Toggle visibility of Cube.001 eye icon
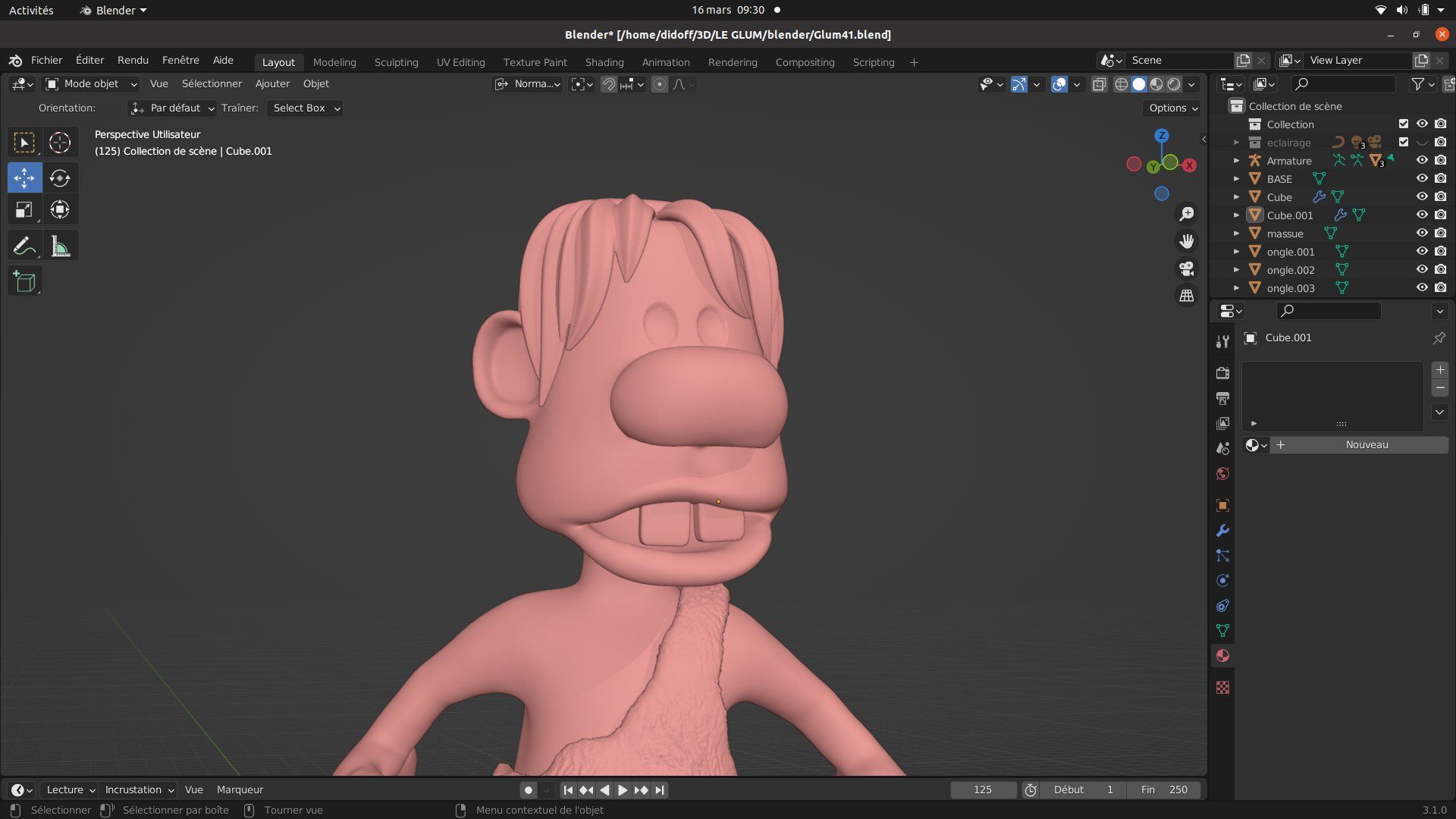 1422,215
